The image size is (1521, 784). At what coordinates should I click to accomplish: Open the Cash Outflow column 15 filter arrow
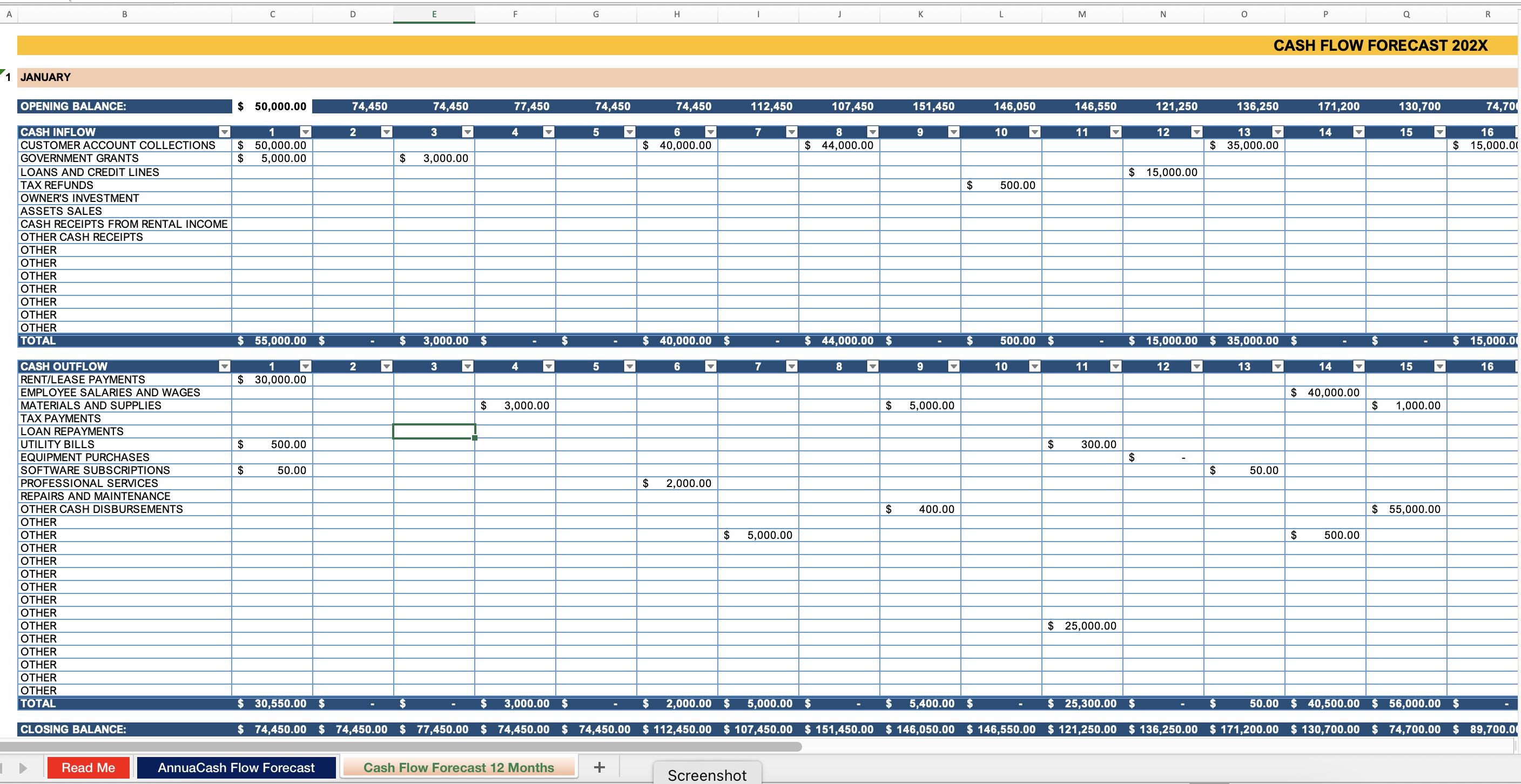[x=1440, y=366]
